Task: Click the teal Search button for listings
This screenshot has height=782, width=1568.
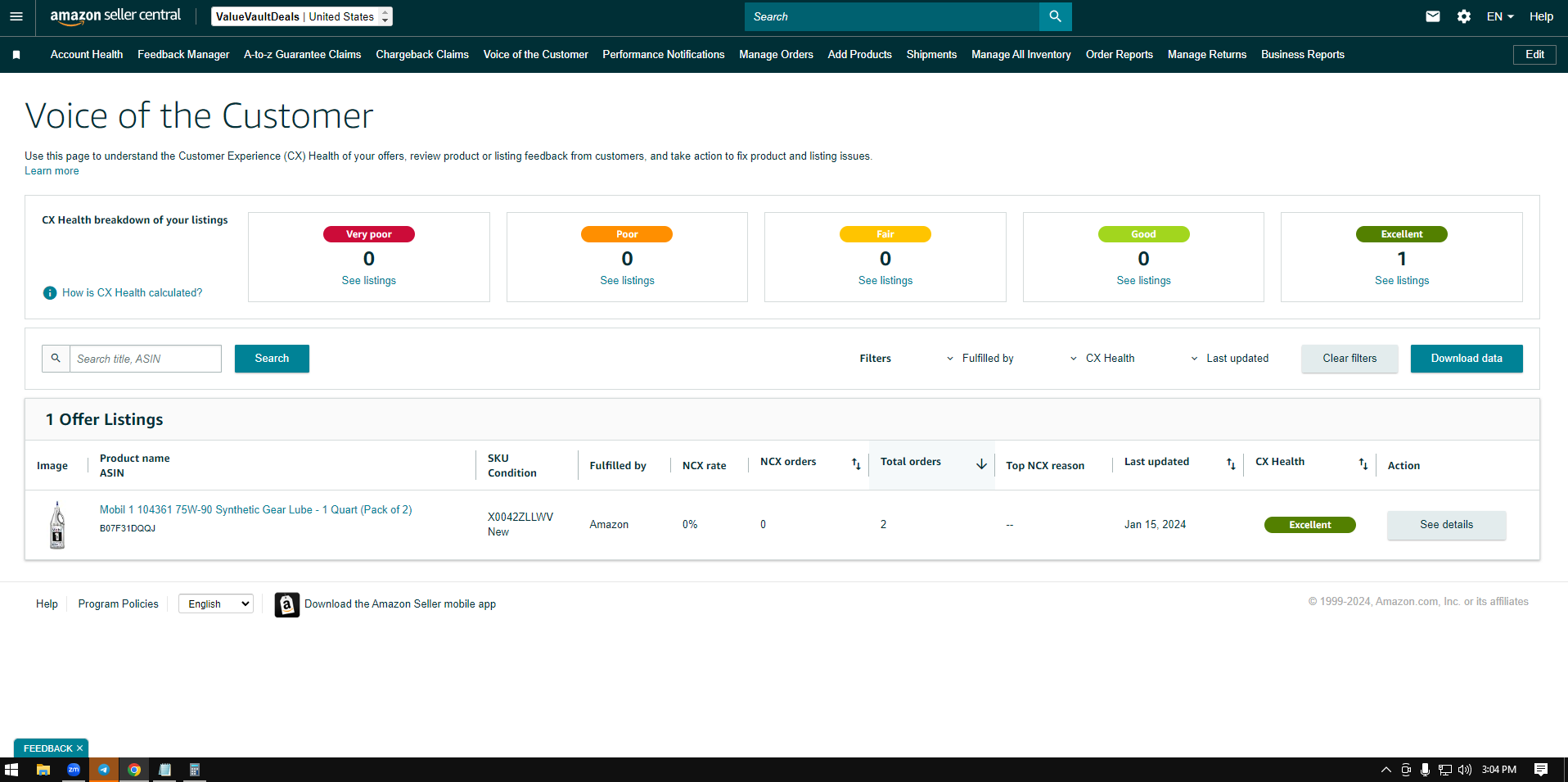Action: tap(272, 359)
